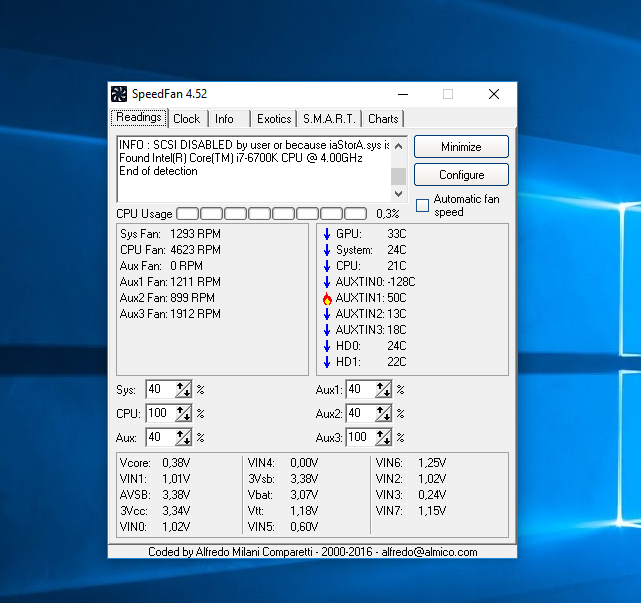The width and height of the screenshot is (641, 603).
Task: Click the arrow icon beside System temperature
Action: click(x=326, y=250)
